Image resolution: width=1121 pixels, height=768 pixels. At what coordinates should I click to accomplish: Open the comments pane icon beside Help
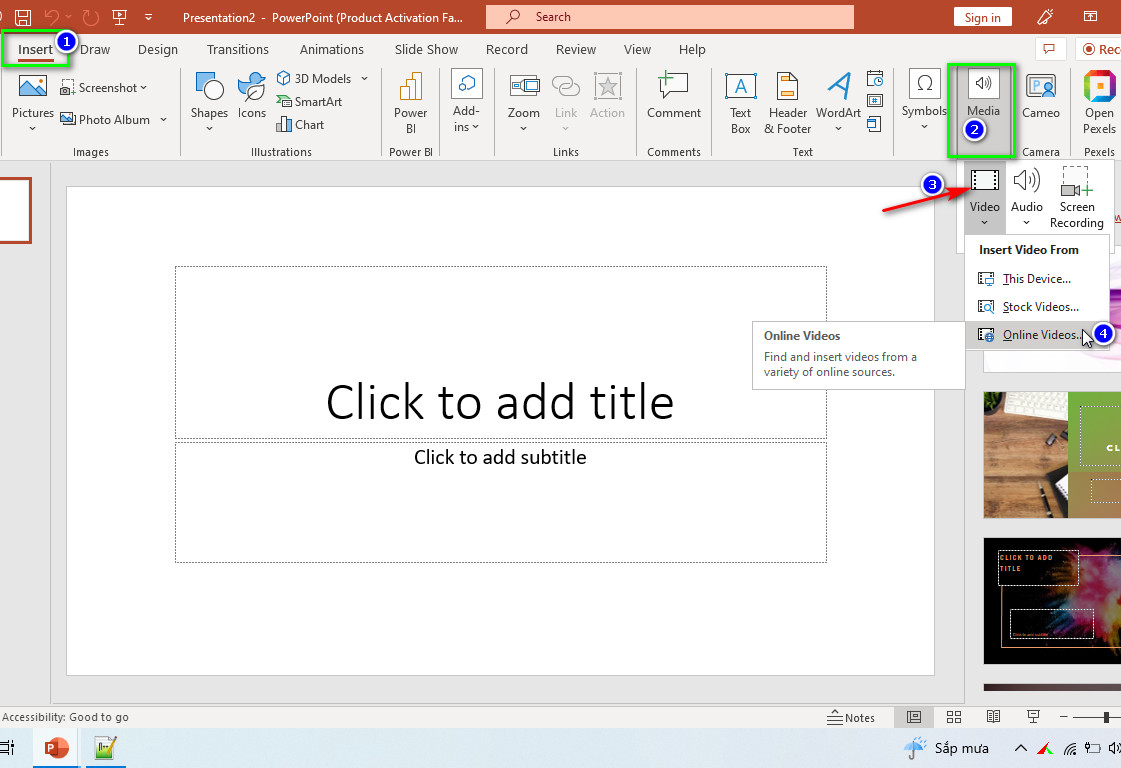1049,49
